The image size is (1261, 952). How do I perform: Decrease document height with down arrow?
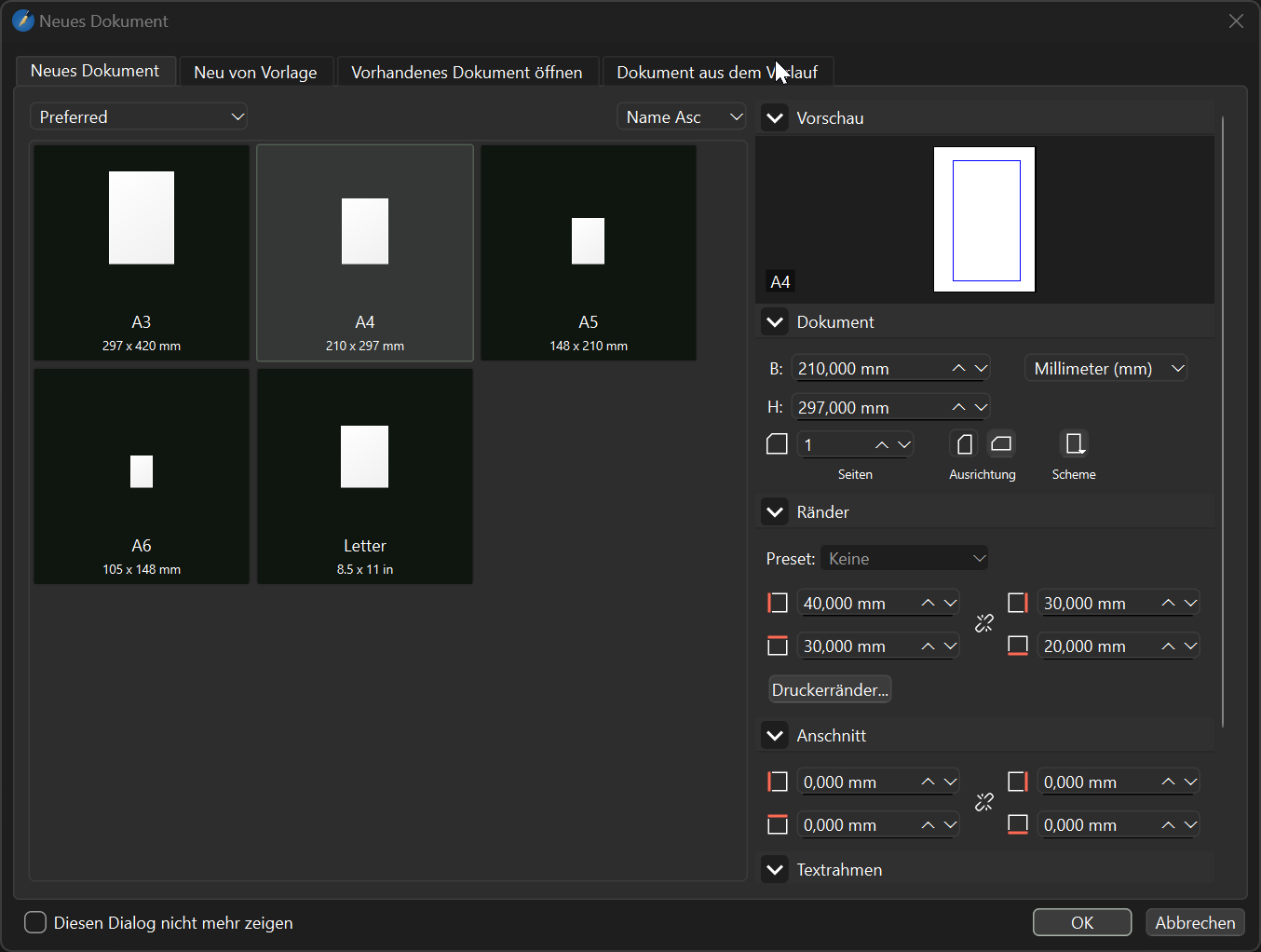[981, 408]
